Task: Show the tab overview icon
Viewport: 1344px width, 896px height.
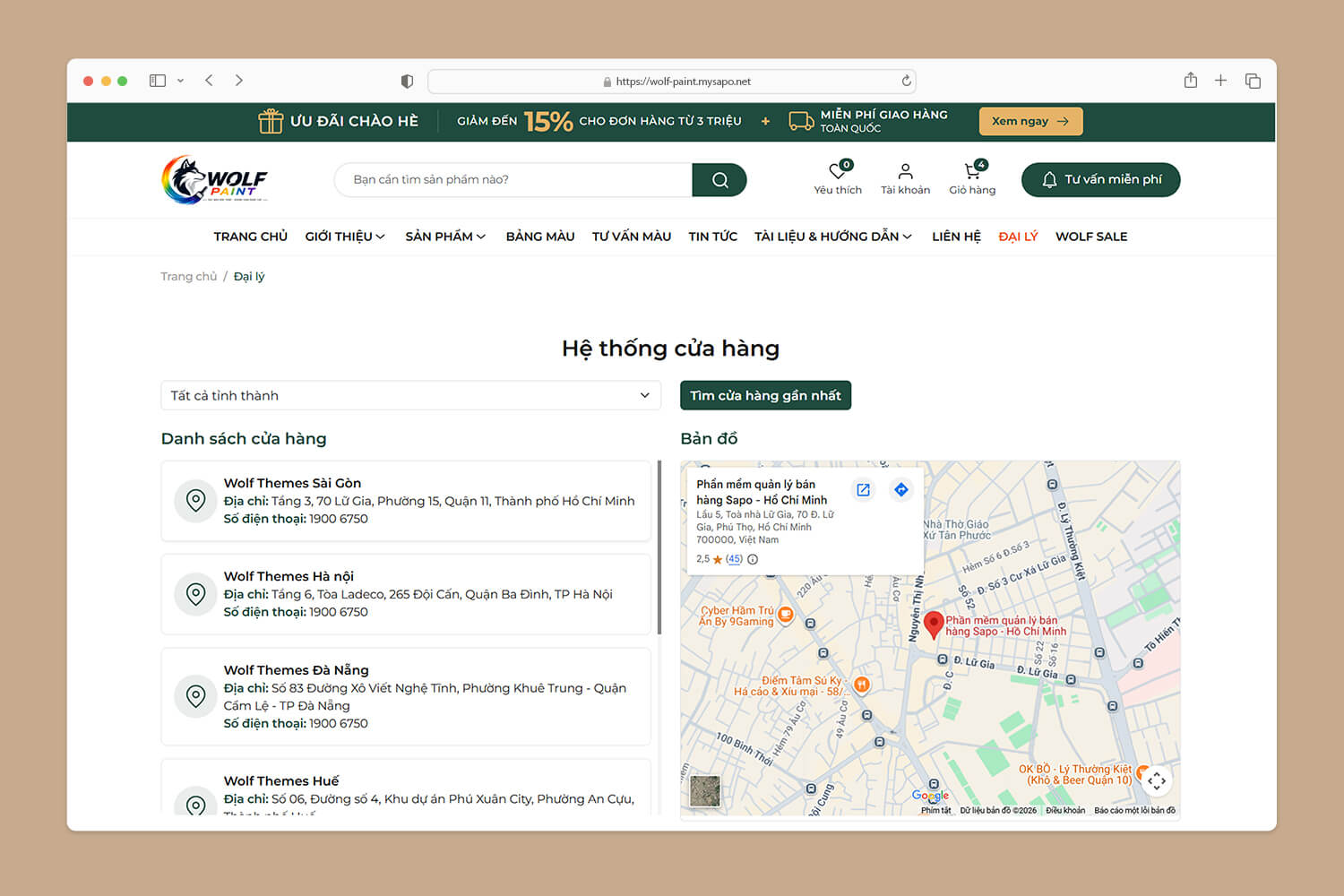Action: pos(1253,81)
